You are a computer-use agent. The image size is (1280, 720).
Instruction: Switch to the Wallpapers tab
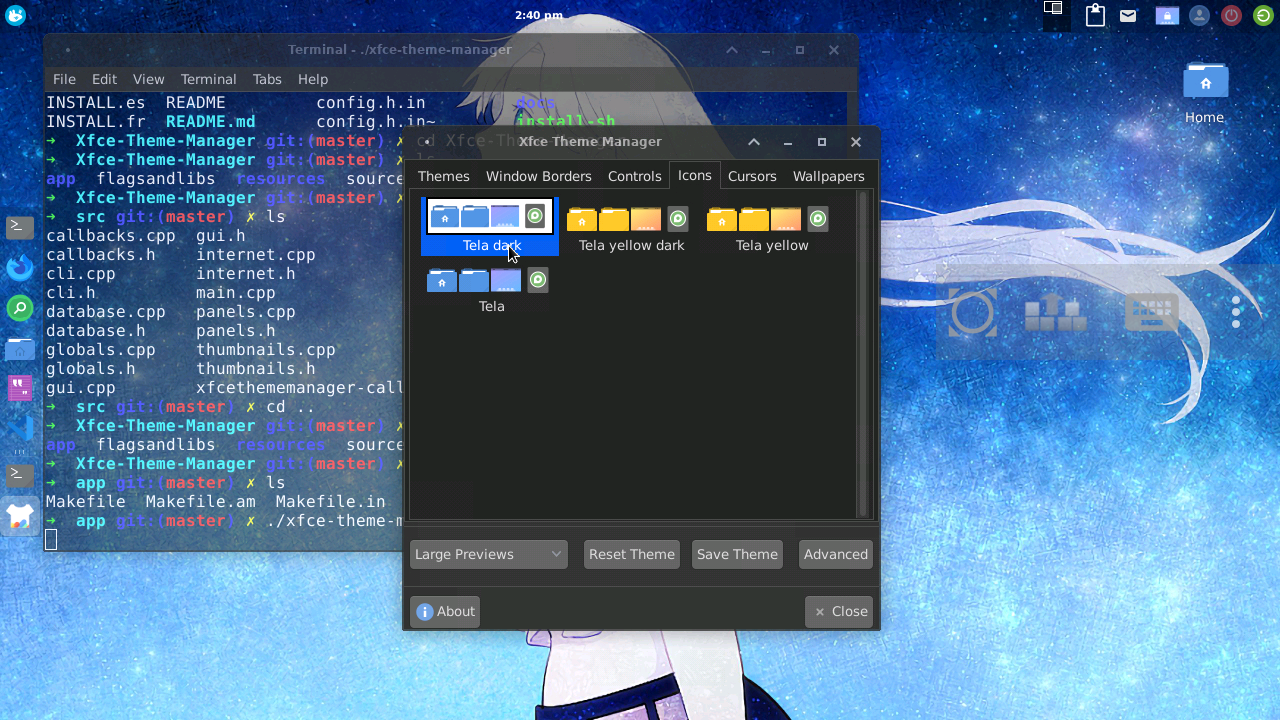tap(828, 176)
